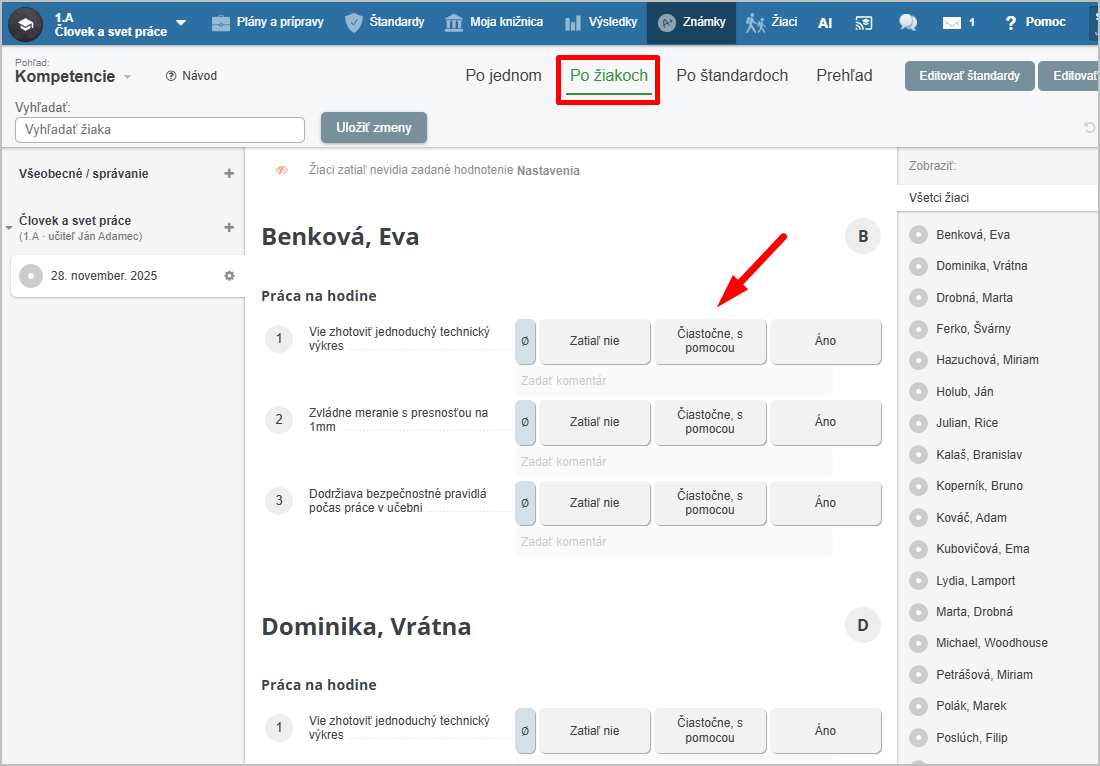Screen dimensions: 1100x766
Task: Click the Vyhľadať žiaka search field
Action: 160,130
